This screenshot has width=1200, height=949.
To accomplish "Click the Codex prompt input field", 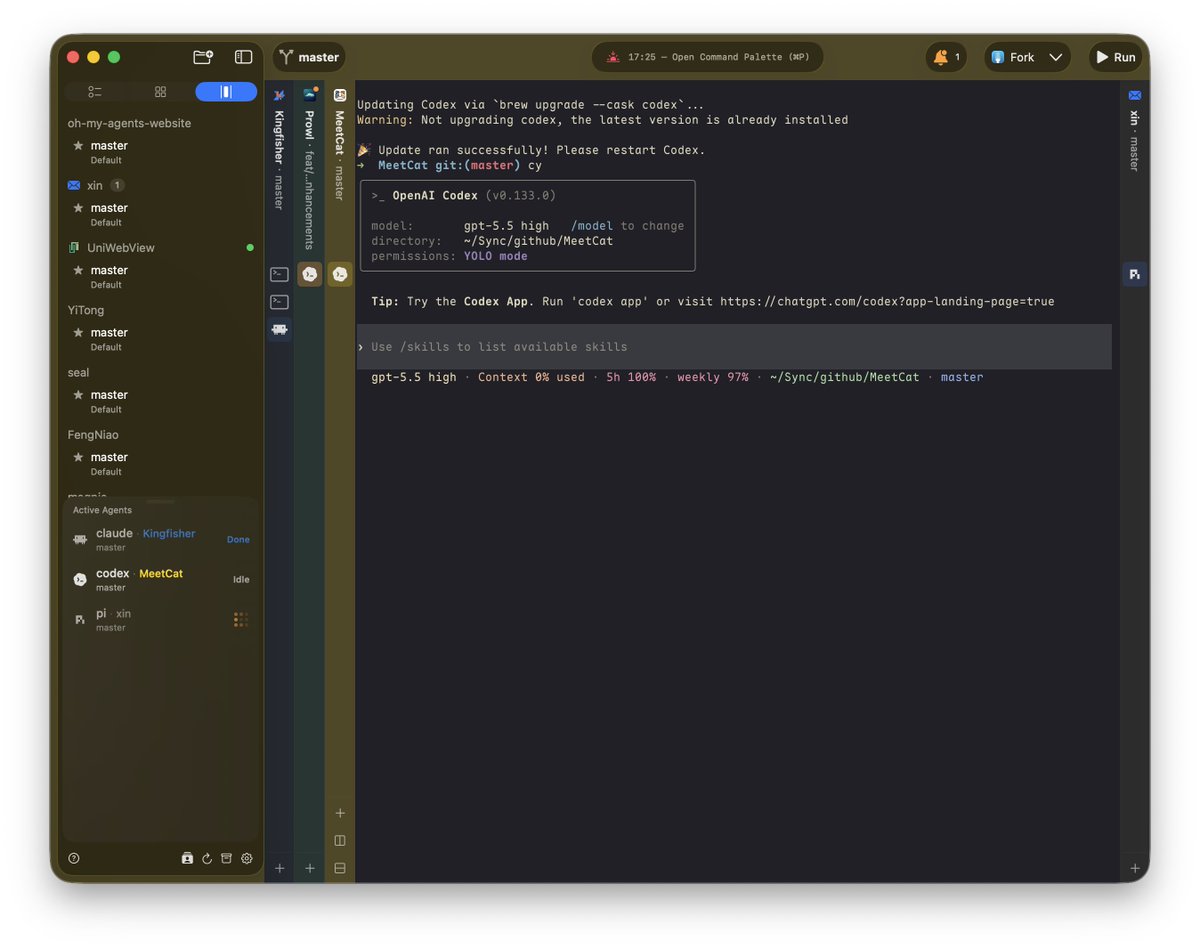I will (x=734, y=347).
